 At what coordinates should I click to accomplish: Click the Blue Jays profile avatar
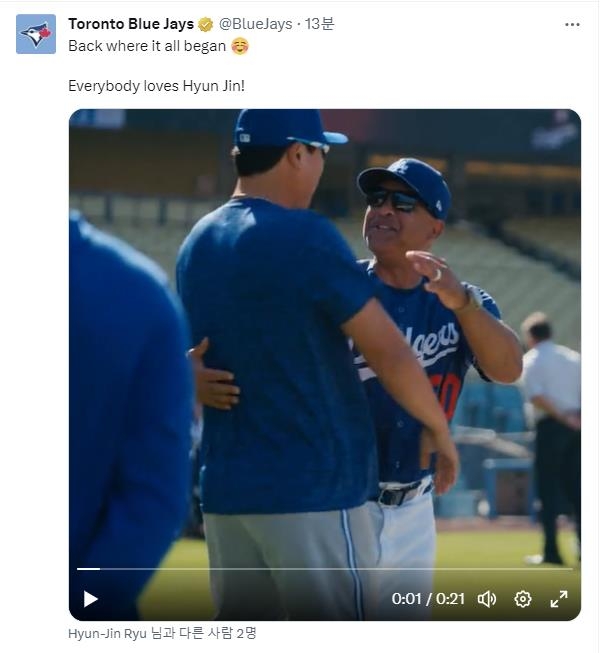(36, 34)
